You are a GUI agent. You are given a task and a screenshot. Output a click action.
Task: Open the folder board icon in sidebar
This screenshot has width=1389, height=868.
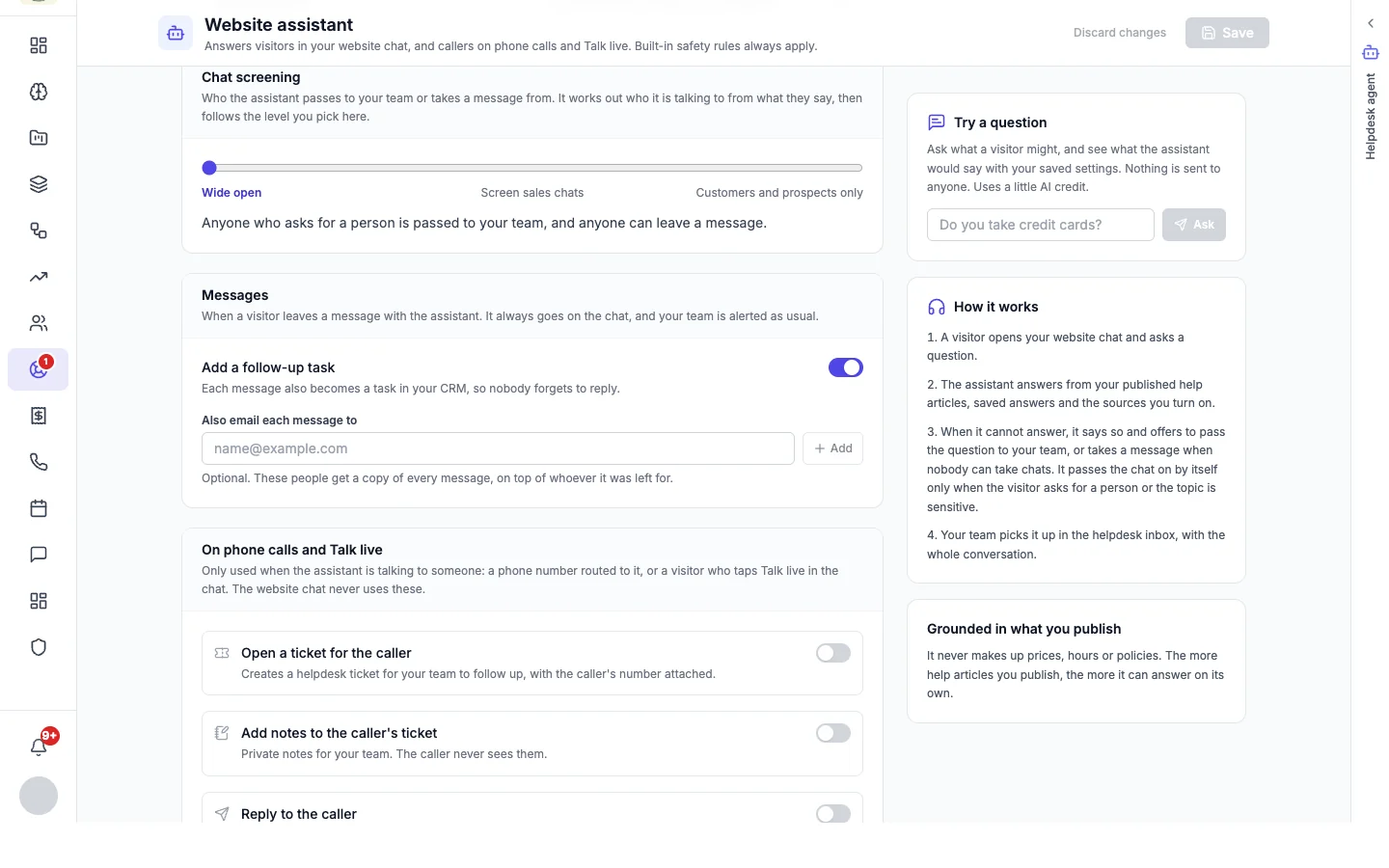tap(39, 138)
